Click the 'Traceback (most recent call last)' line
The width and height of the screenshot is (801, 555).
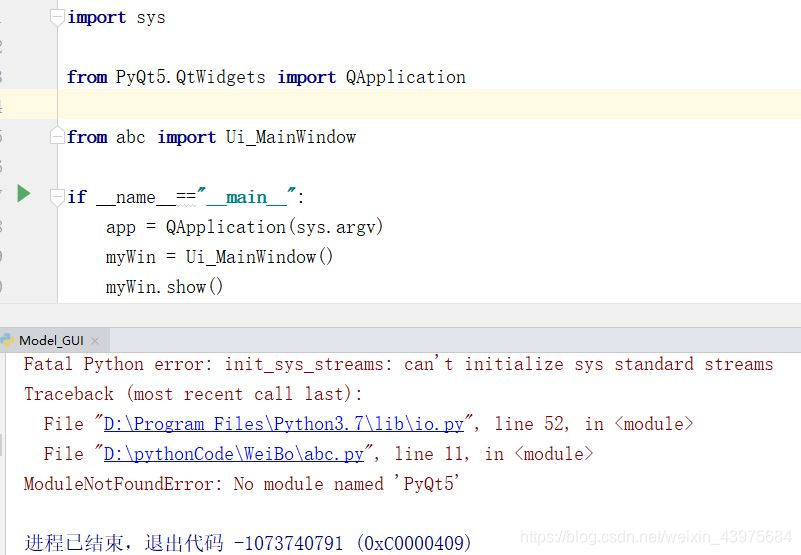click(193, 394)
